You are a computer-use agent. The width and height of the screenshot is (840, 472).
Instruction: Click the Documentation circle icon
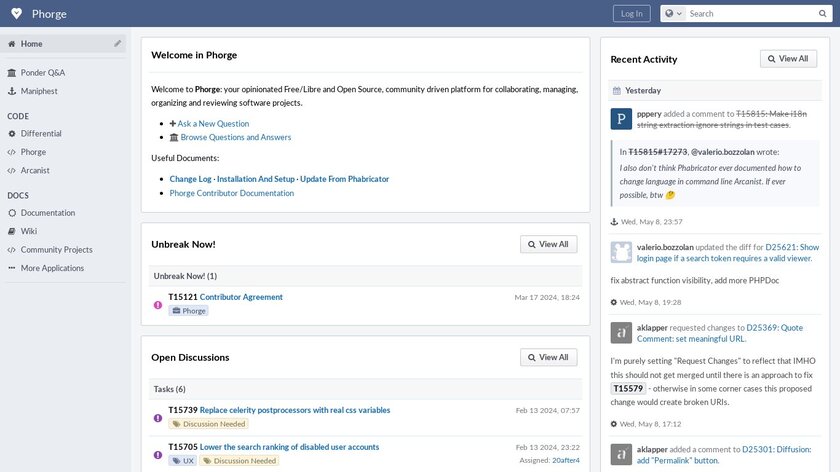[x=12, y=213]
